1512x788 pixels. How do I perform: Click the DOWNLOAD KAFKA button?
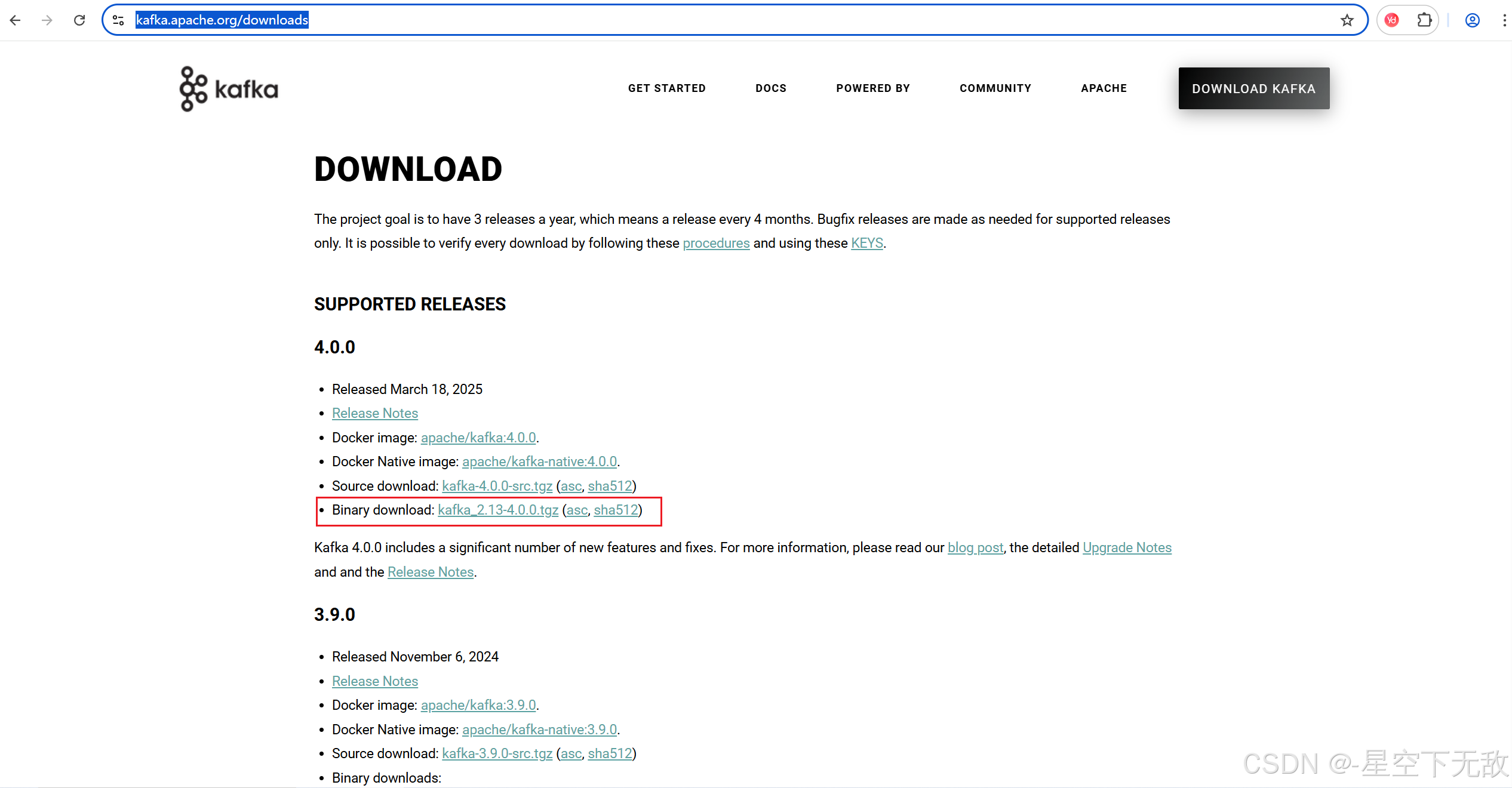point(1253,88)
